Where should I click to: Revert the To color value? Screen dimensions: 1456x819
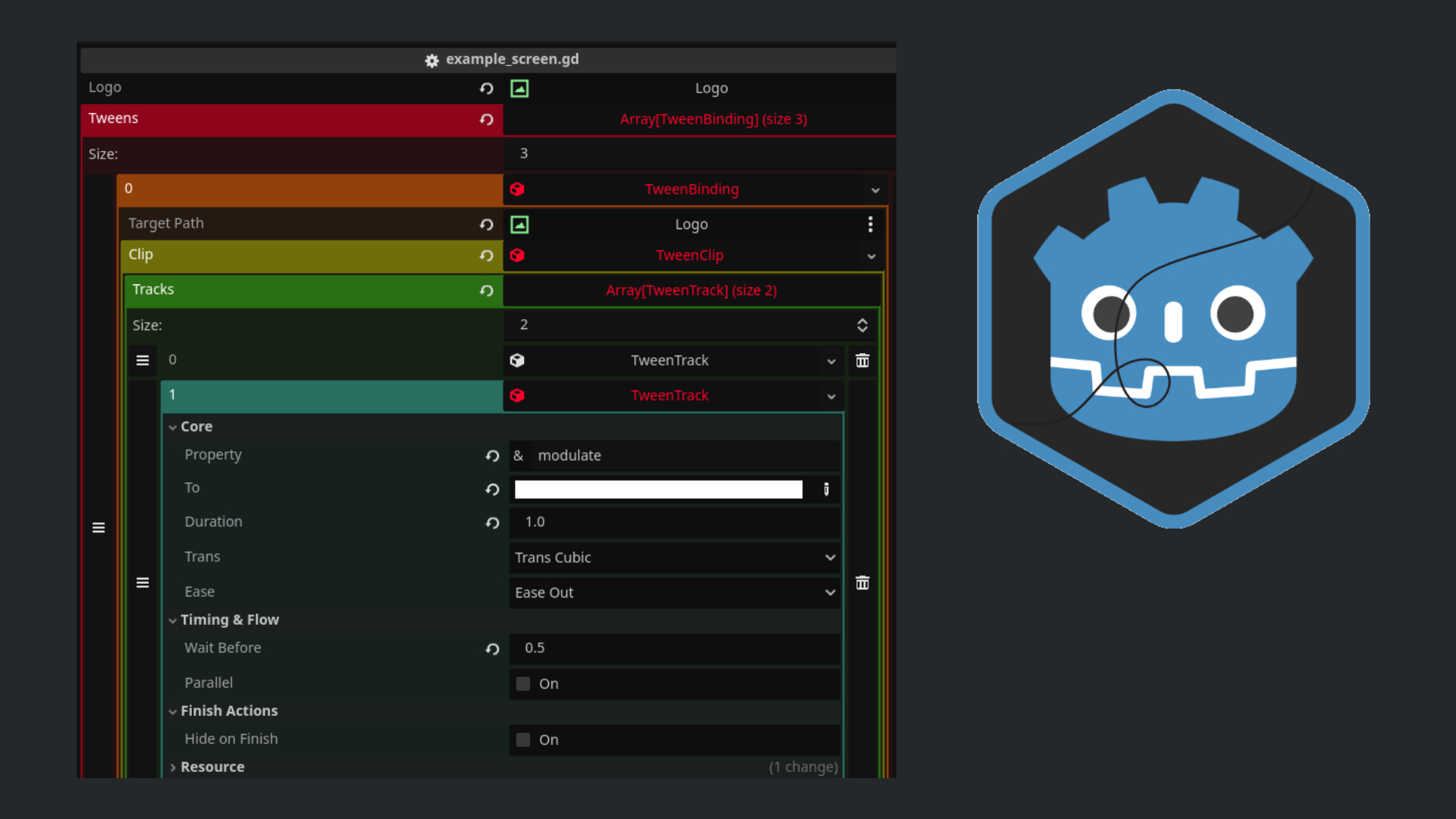[492, 490]
